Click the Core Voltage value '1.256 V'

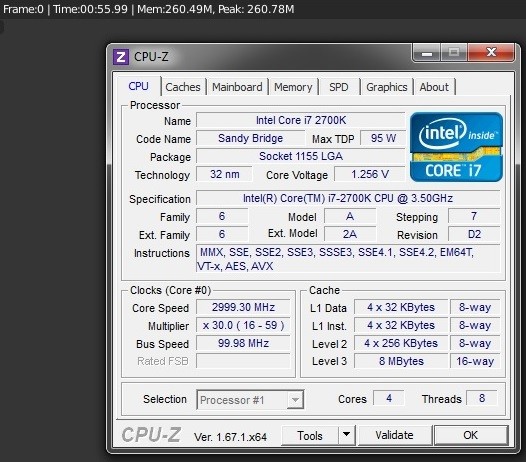(x=370, y=174)
